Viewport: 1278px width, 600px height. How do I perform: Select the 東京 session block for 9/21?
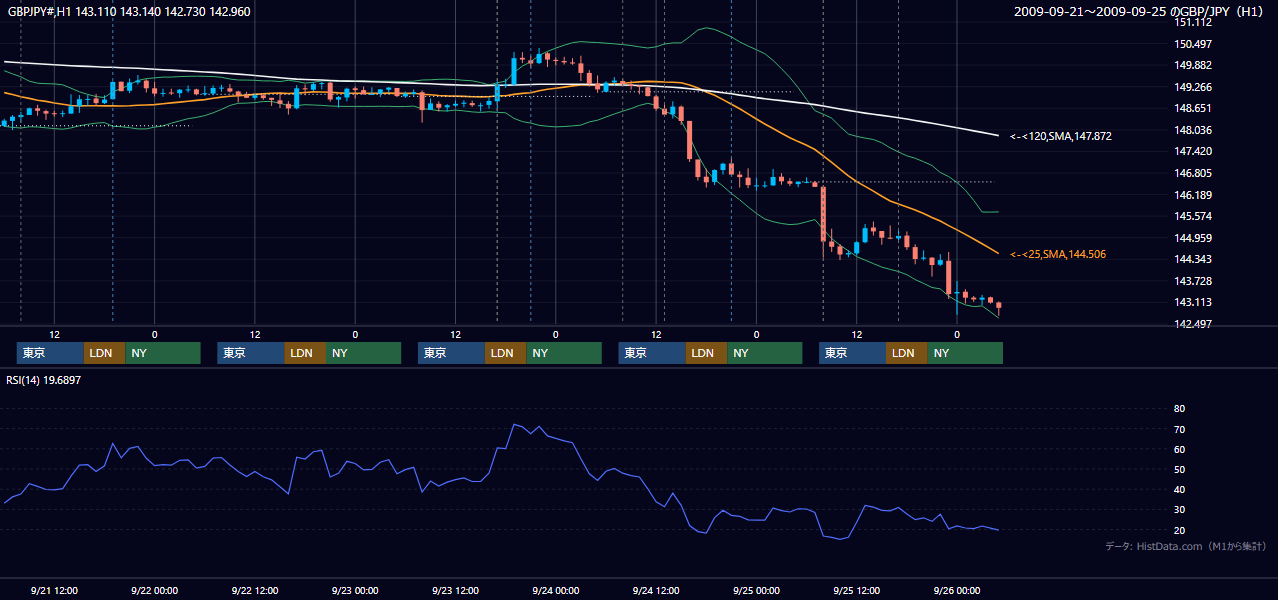pyautogui.click(x=50, y=353)
